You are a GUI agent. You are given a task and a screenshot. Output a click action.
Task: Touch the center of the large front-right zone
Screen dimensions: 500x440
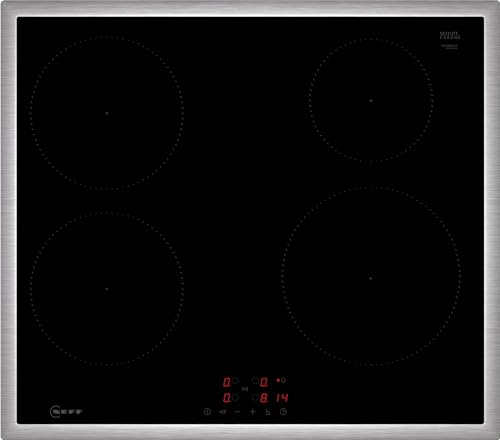point(371,277)
